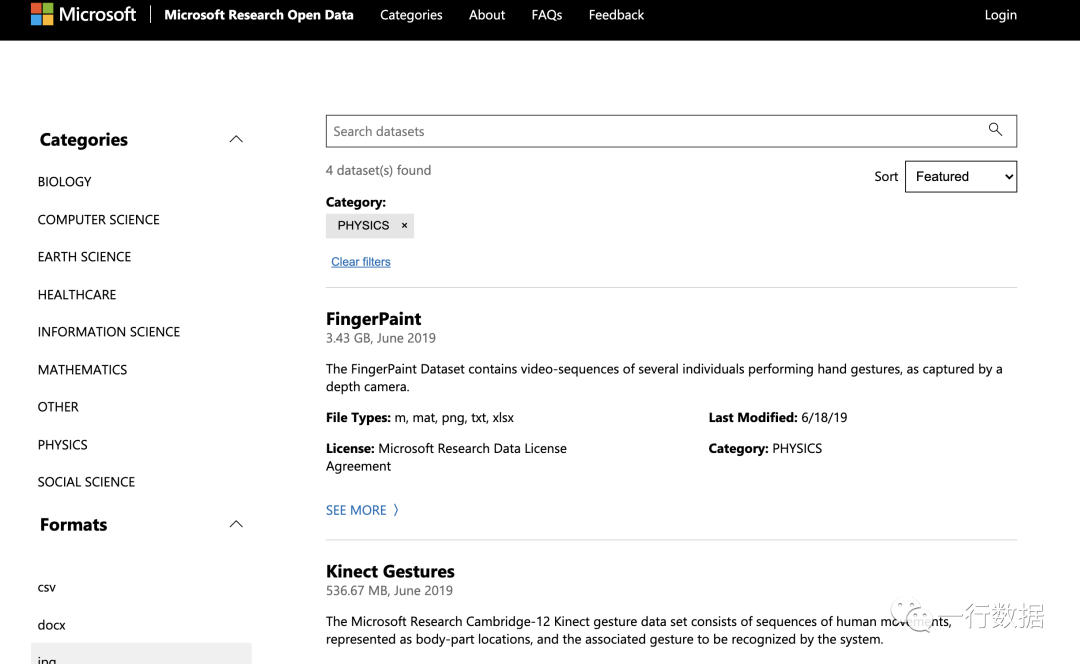1080x664 pixels.
Task: Click '536.67 MB, June 2019' text
Action: coord(389,591)
